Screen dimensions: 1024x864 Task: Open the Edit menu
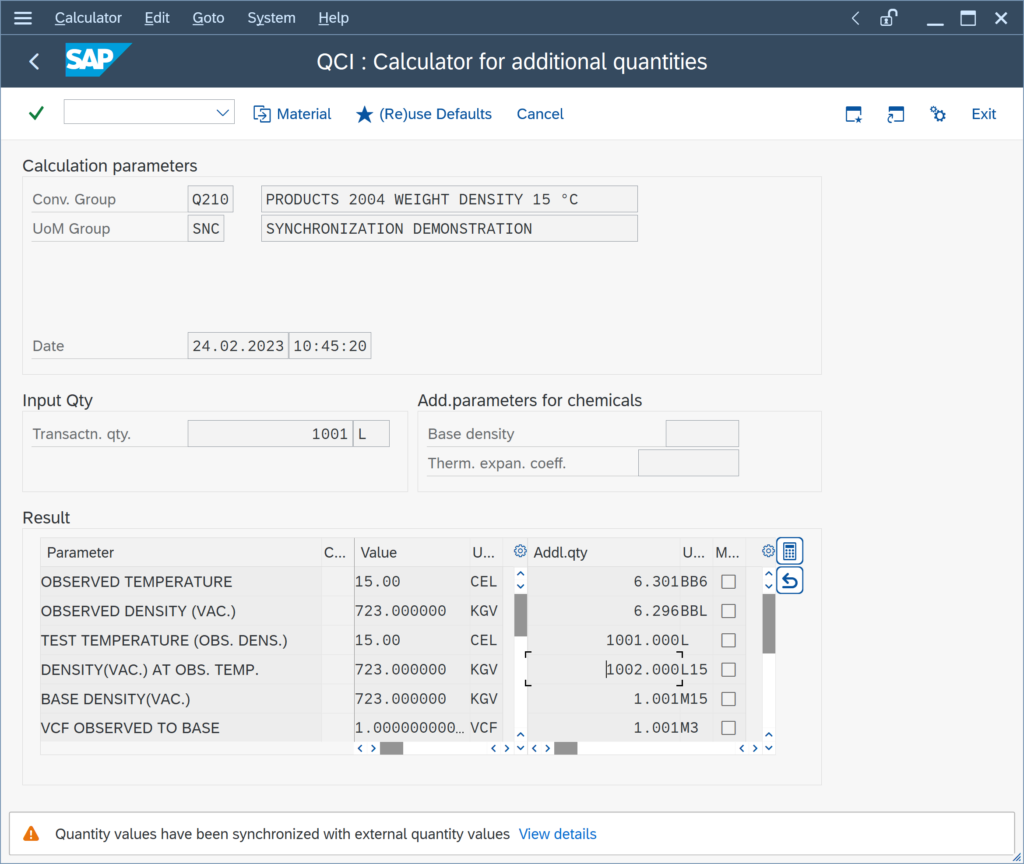click(157, 18)
